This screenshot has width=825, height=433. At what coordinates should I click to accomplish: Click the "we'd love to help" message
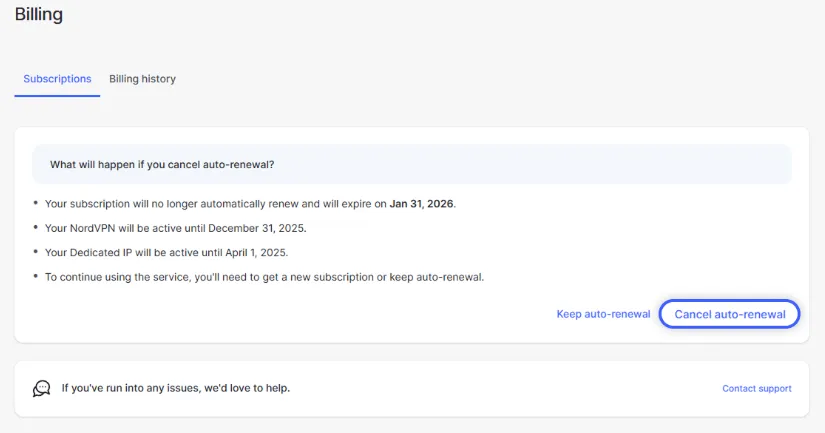coord(176,388)
